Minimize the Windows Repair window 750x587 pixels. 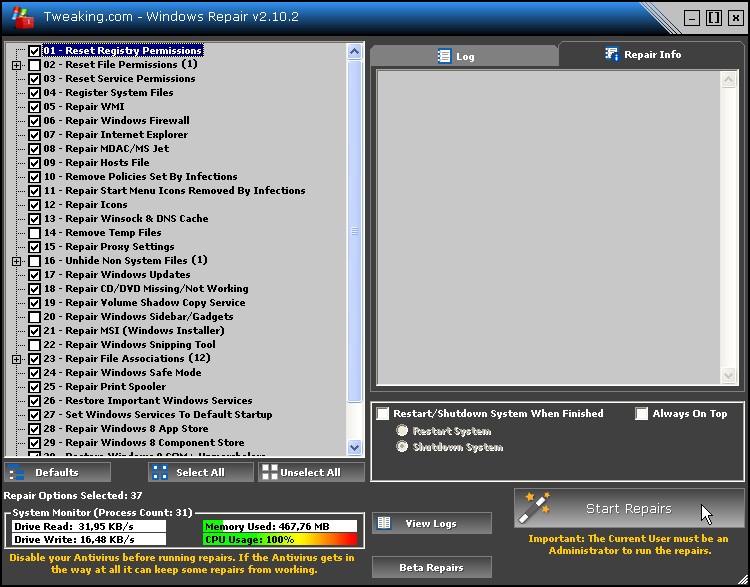click(x=692, y=18)
